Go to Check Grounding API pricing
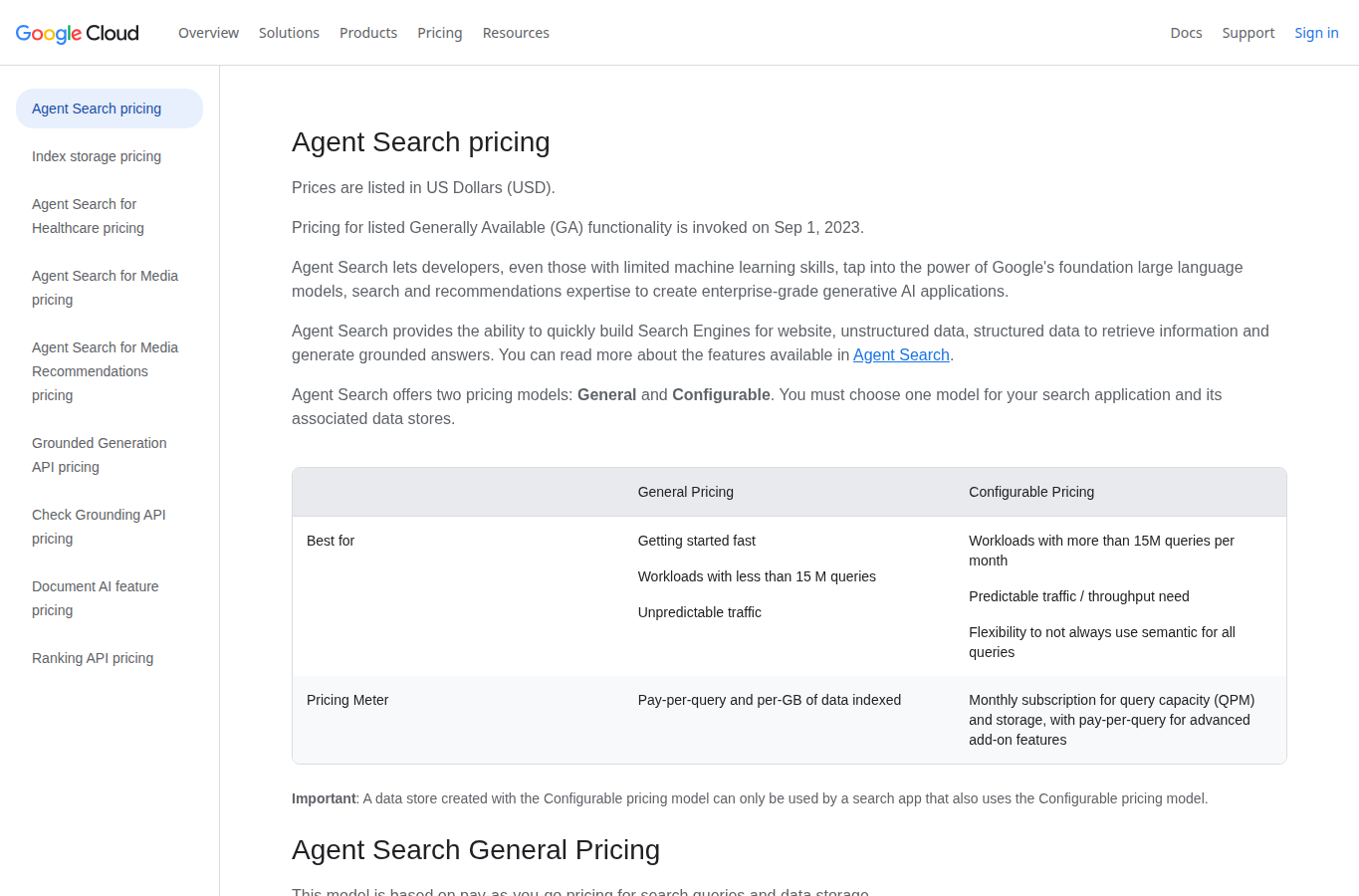This screenshot has height=896, width=1359. tap(99, 527)
